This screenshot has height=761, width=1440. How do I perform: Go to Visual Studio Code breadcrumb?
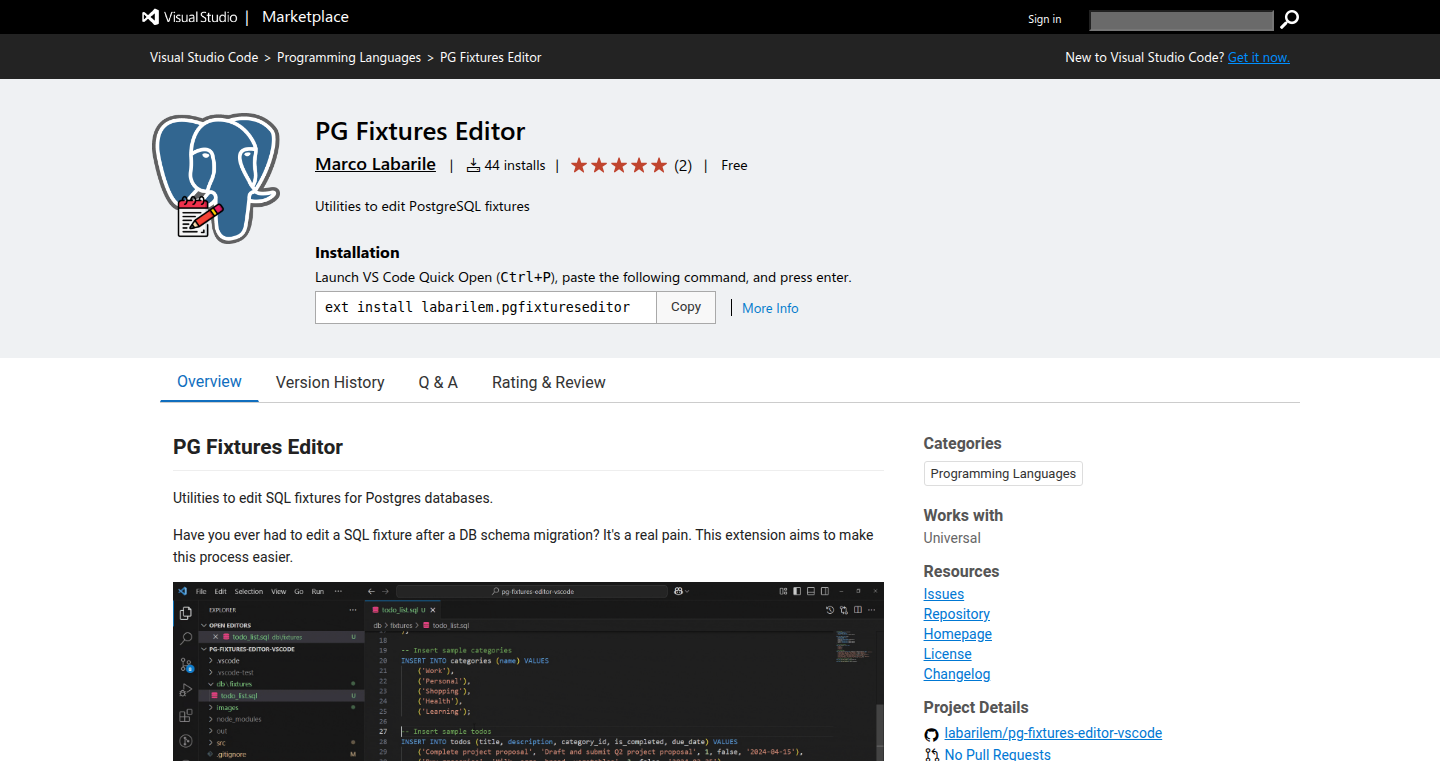[x=204, y=57]
